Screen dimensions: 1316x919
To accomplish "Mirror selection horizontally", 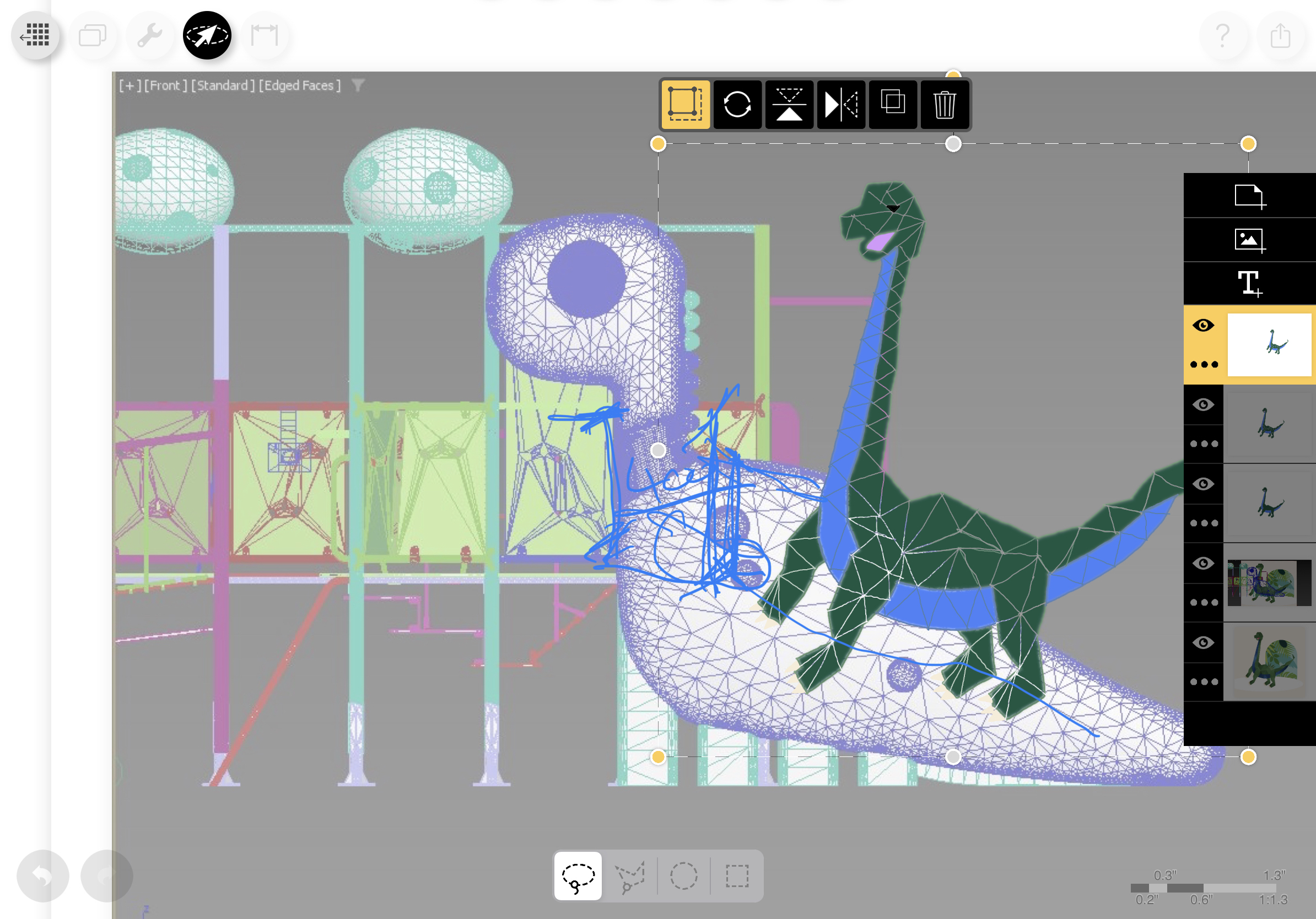I will point(840,105).
